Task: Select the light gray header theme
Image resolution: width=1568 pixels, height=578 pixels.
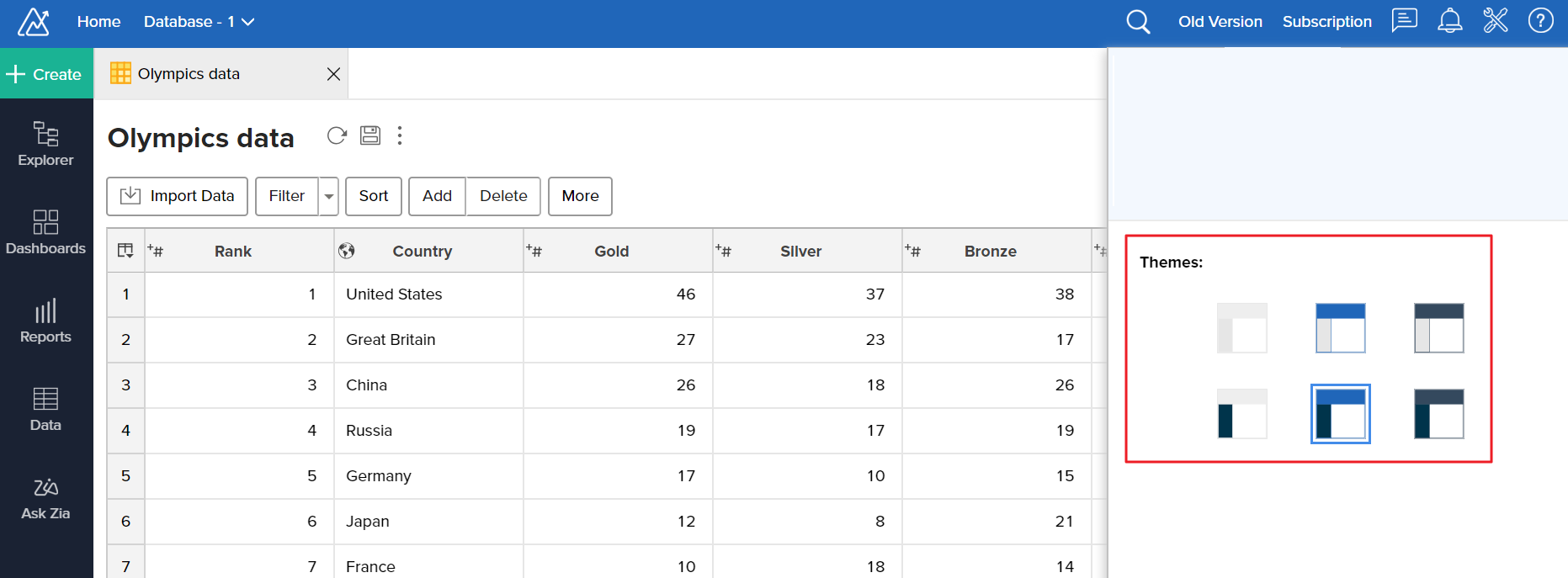Action: click(1241, 328)
